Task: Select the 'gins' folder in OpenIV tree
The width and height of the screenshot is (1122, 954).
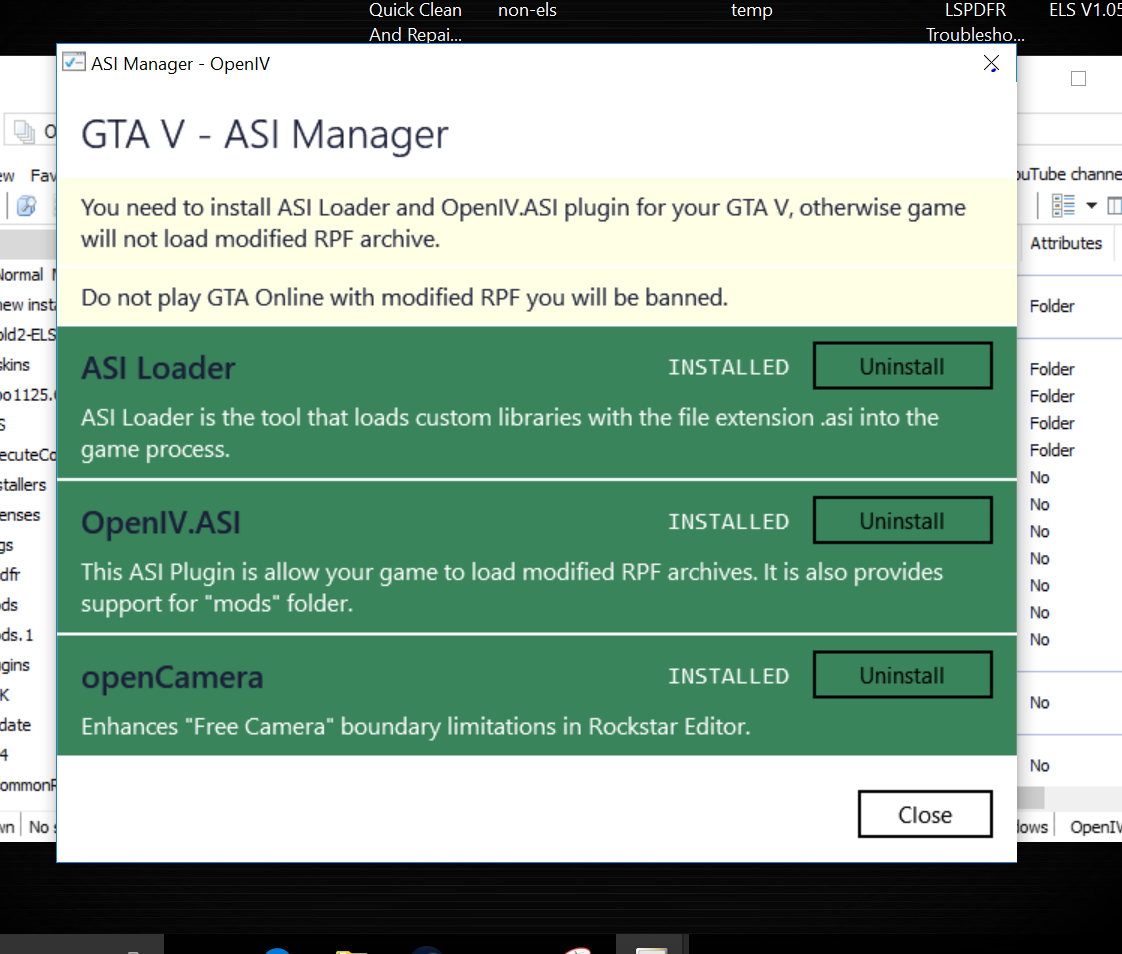Action: (15, 666)
